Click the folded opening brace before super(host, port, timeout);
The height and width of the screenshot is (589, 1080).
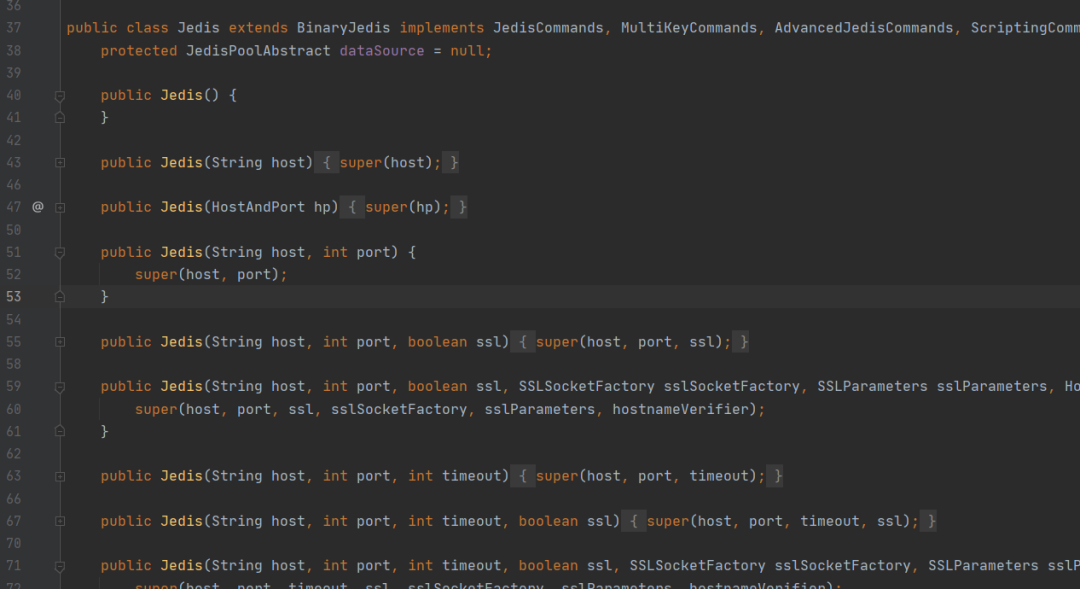[x=523, y=476]
